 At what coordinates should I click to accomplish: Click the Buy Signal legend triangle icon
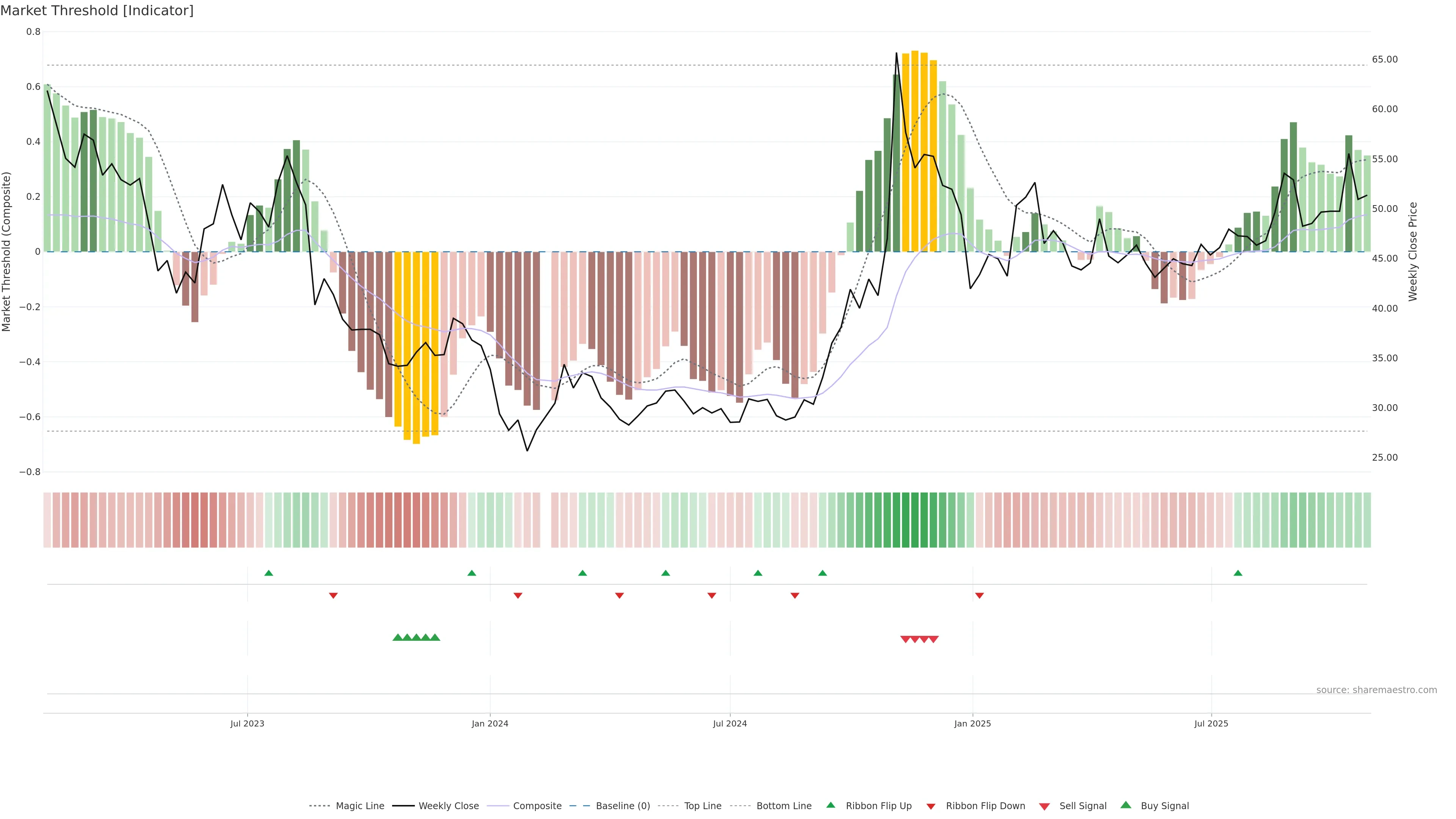click(x=1125, y=805)
